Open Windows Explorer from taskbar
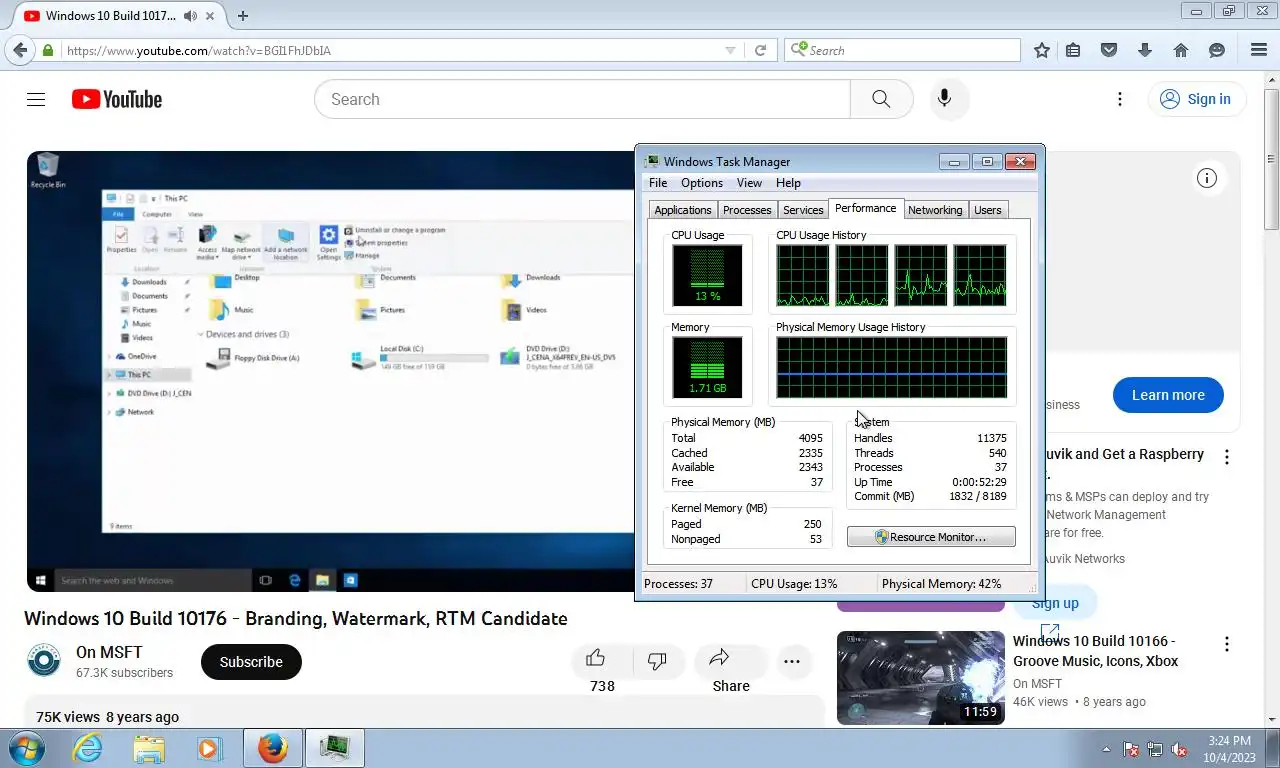Screen dimensions: 1280x768 (x=149, y=748)
